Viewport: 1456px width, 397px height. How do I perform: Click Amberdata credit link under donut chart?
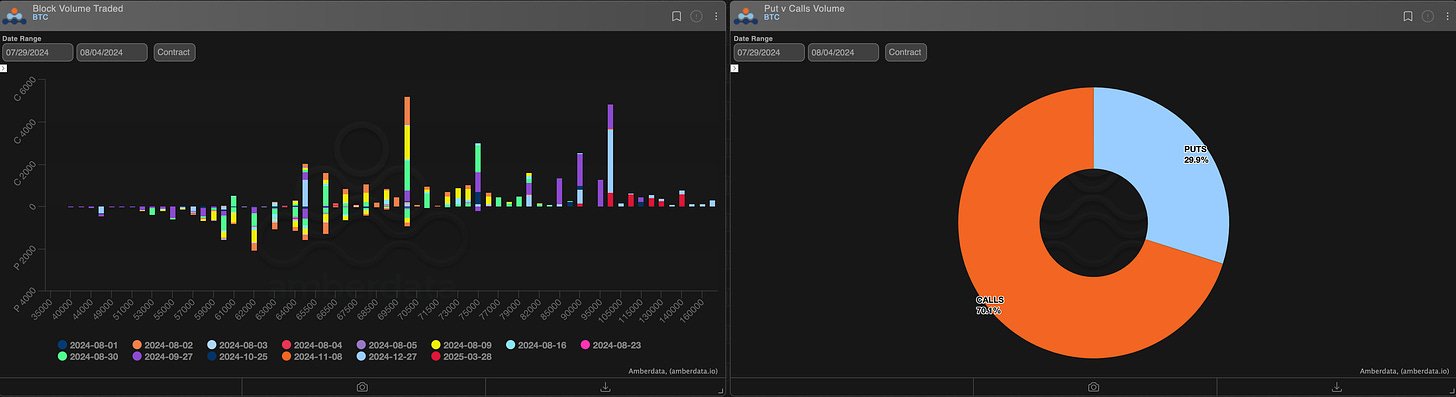click(x=1404, y=371)
